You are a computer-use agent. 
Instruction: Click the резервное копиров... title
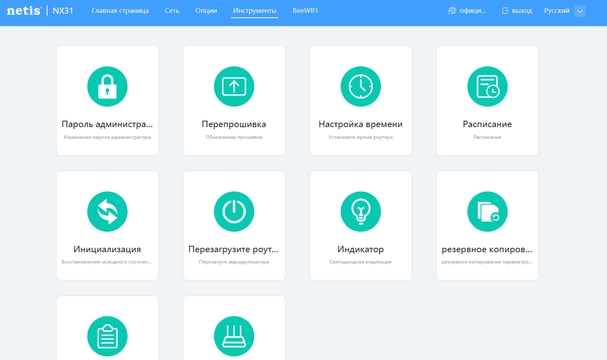487,249
